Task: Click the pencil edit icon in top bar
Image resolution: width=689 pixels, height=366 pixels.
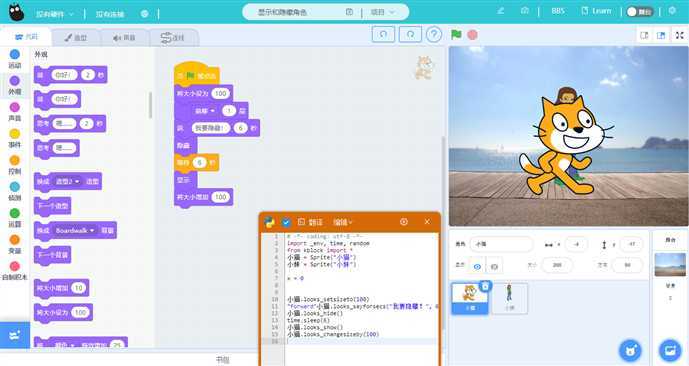Action: pyautogui.click(x=500, y=11)
